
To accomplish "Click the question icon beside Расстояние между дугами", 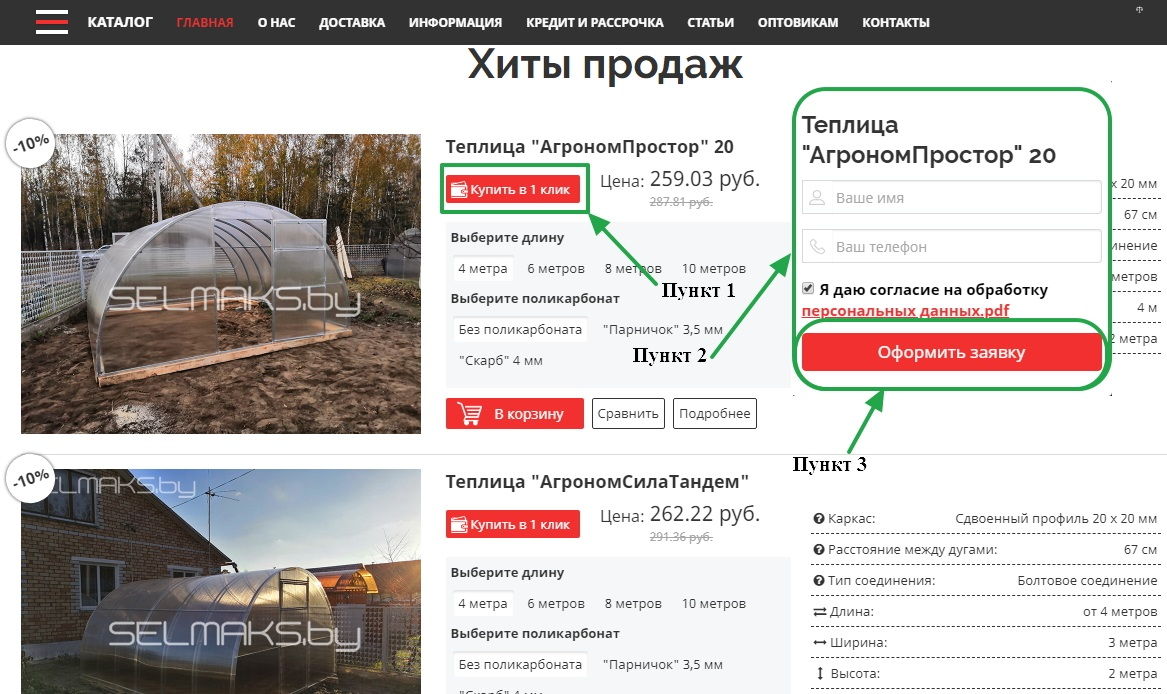I will [x=819, y=550].
